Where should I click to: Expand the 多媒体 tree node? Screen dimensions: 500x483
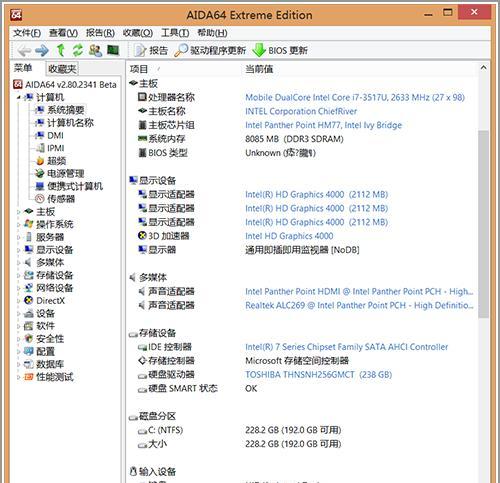click(x=19, y=262)
